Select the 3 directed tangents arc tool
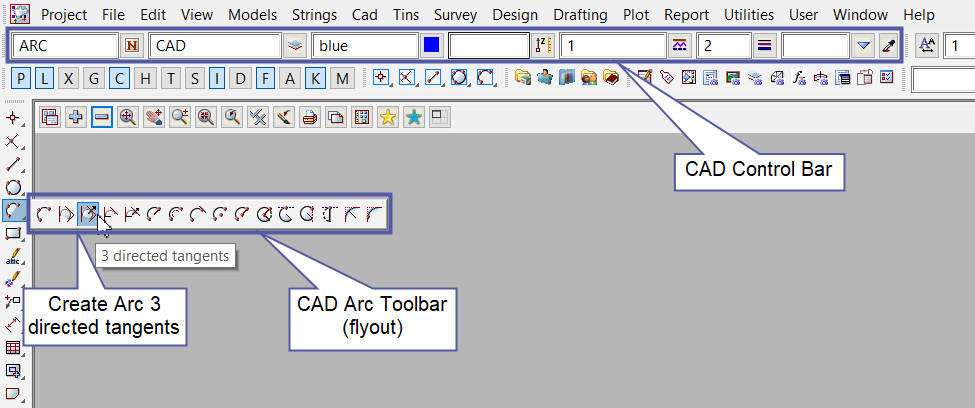 tap(88, 214)
